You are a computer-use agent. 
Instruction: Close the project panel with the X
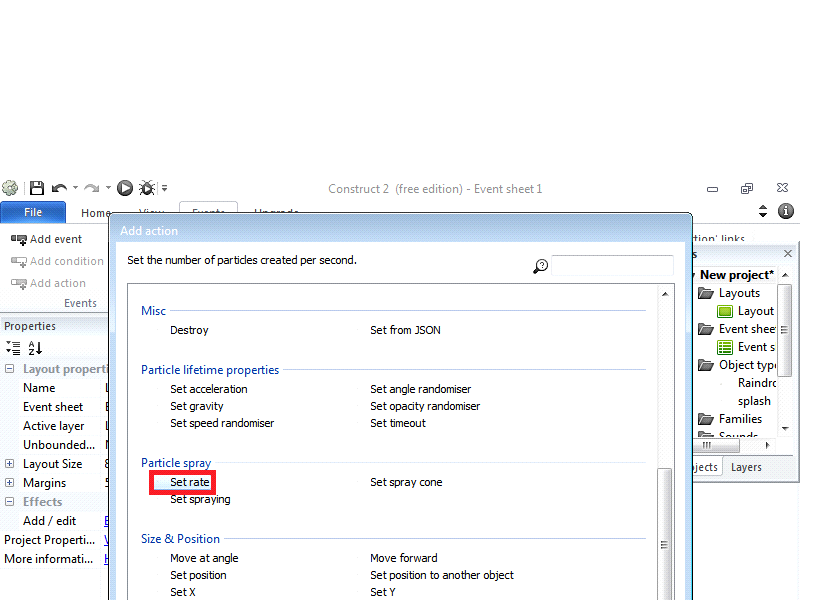click(788, 253)
